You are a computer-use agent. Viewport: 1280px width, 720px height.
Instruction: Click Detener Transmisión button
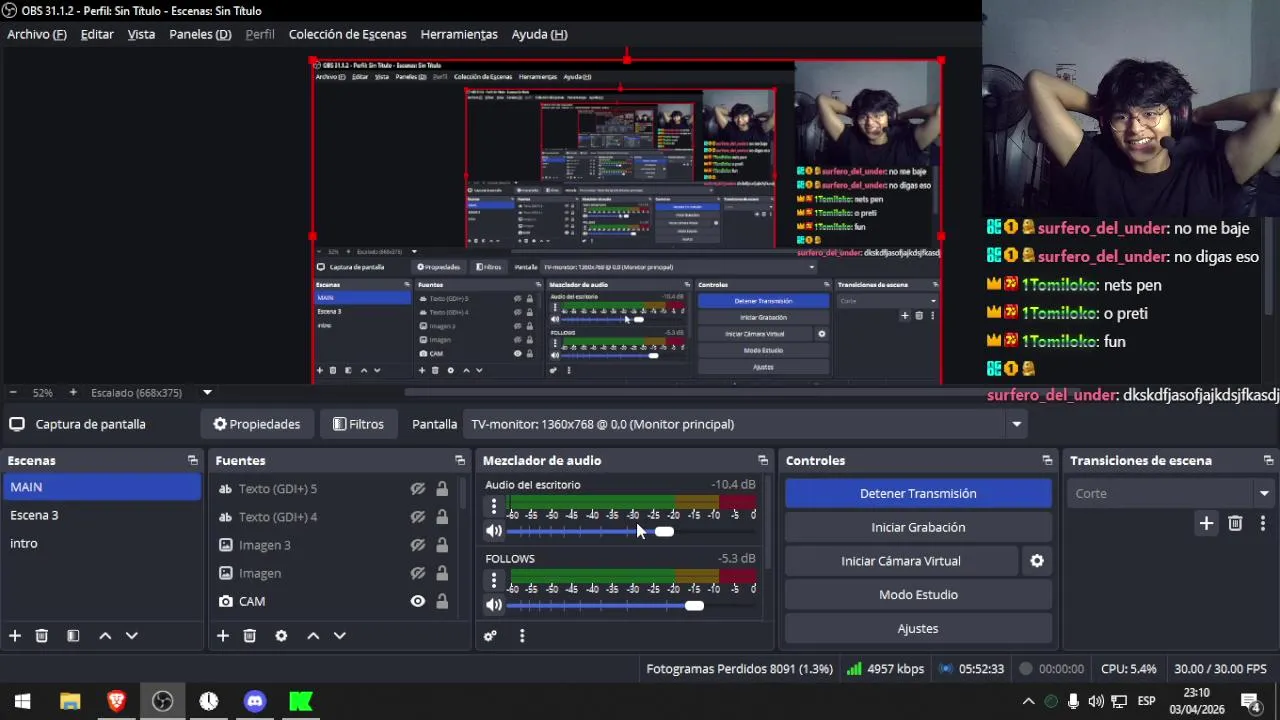coord(918,493)
